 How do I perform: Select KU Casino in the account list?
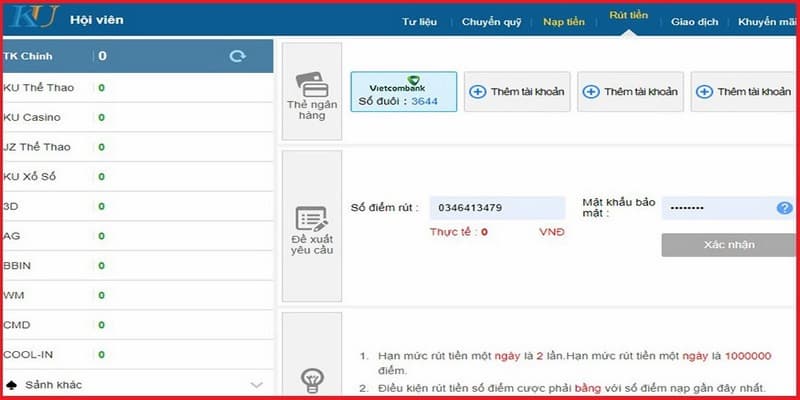pyautogui.click(x=40, y=117)
